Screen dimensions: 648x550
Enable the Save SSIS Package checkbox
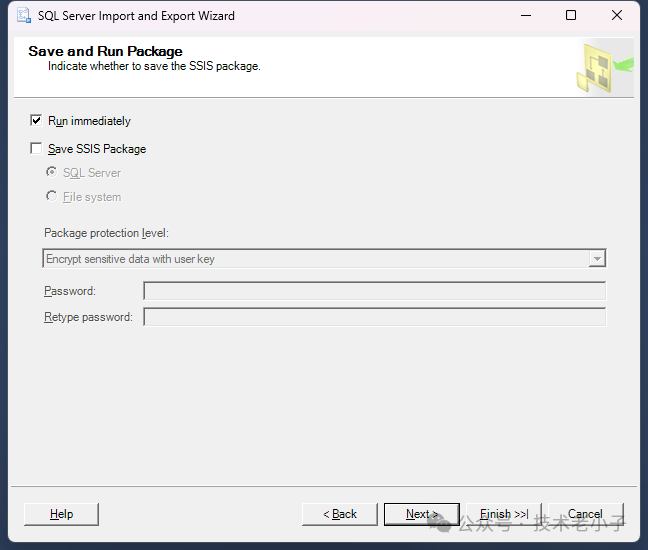coord(36,148)
